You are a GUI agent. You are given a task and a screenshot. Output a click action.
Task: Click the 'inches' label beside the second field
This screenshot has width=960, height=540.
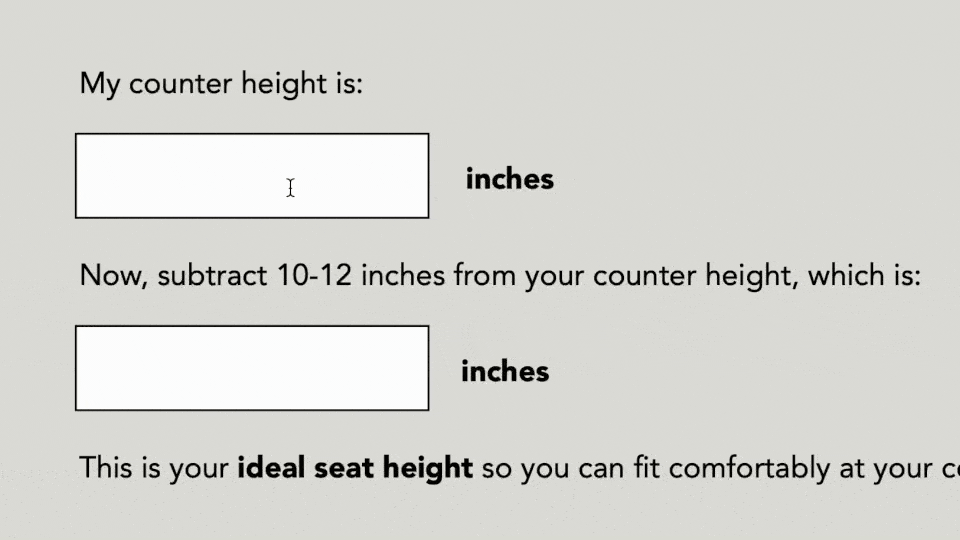click(x=505, y=371)
